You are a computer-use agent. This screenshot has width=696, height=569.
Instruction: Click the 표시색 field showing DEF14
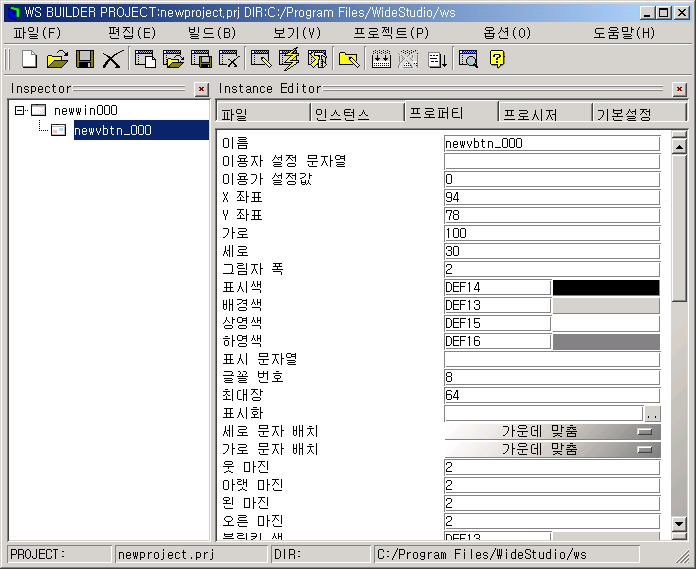498,288
